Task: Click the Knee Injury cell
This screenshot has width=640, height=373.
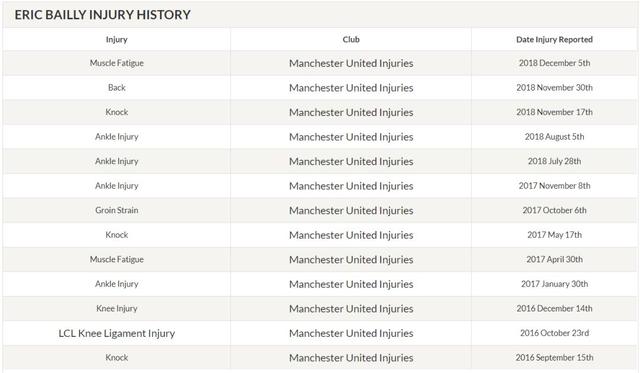Action: click(x=117, y=309)
